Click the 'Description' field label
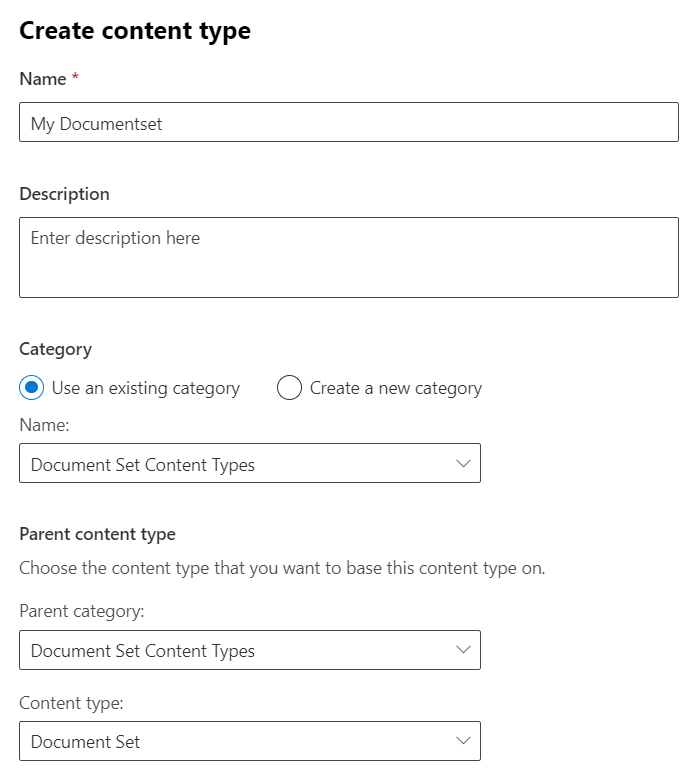Viewport: 694px width, 779px height. pyautogui.click(x=64, y=194)
